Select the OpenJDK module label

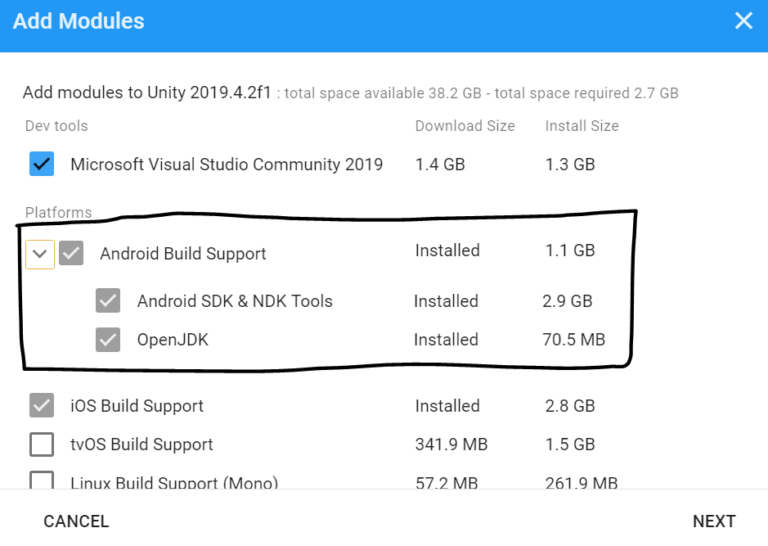pyautogui.click(x=172, y=339)
